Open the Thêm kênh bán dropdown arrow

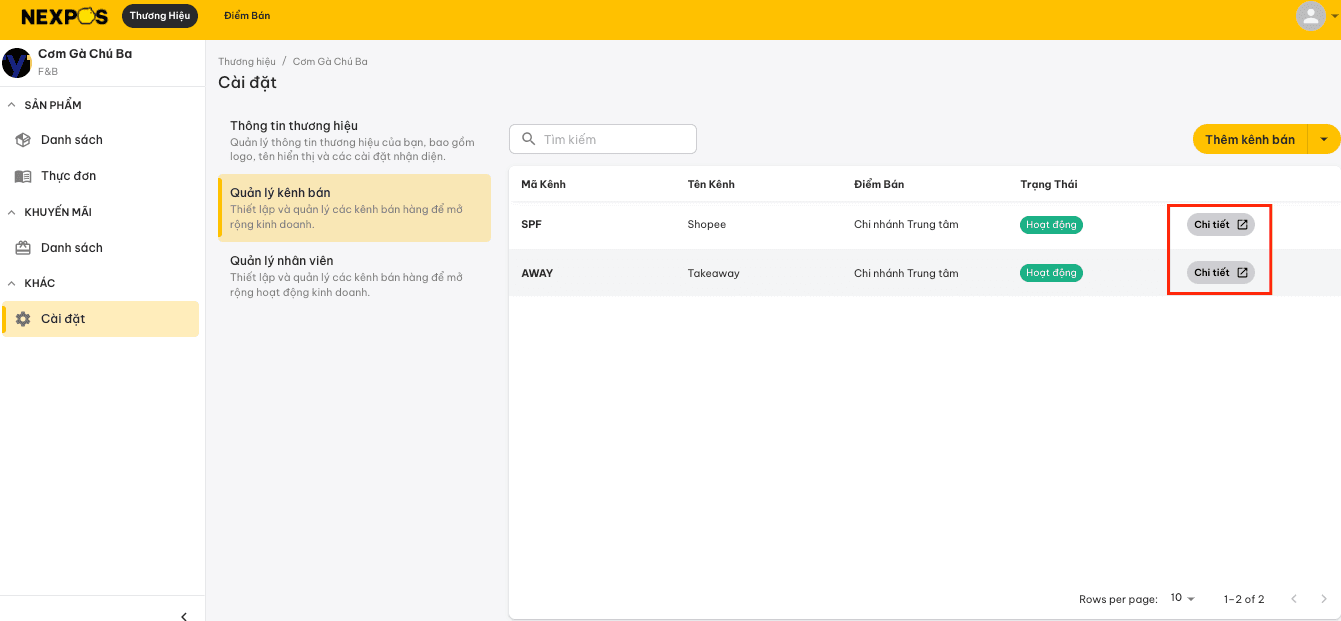point(1324,139)
